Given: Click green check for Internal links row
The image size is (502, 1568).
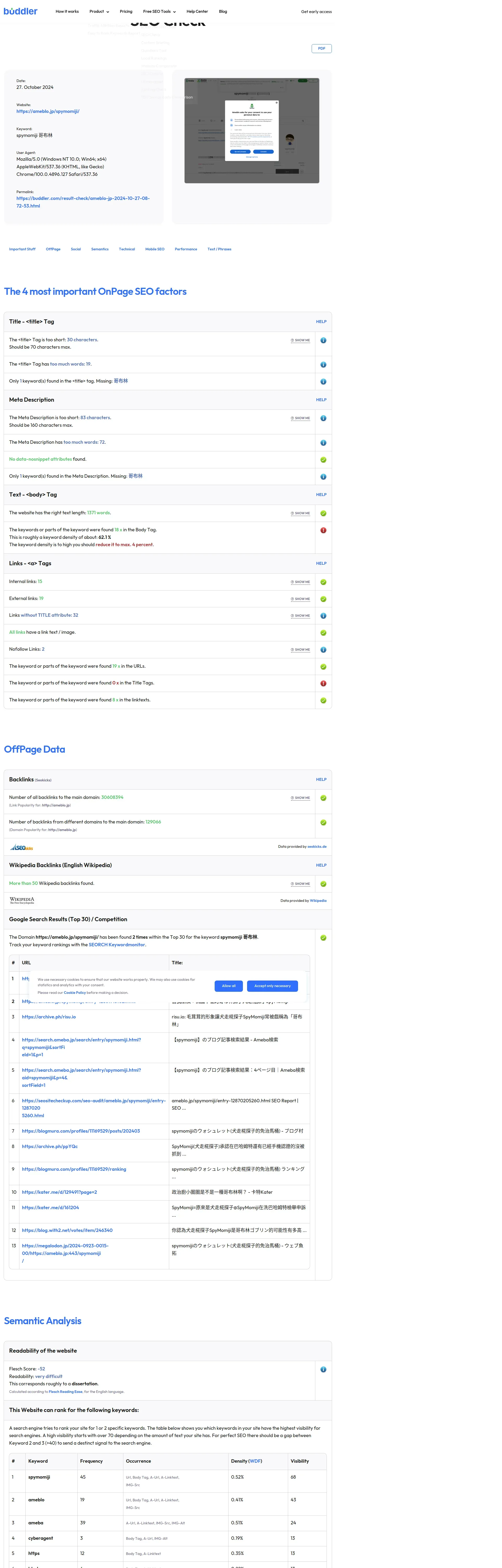Looking at the screenshot, I should tap(323, 582).
